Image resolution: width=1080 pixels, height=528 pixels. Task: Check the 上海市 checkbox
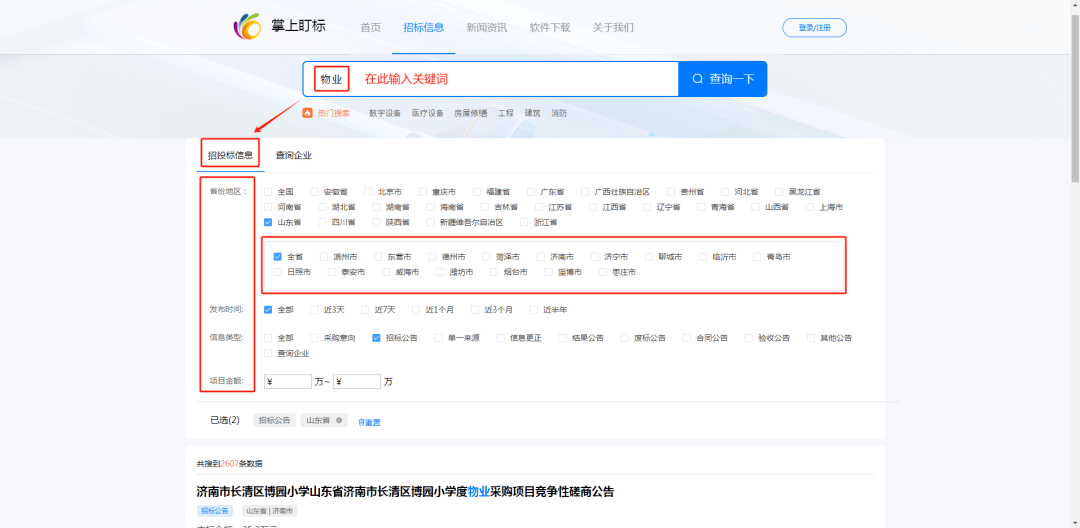(810, 207)
